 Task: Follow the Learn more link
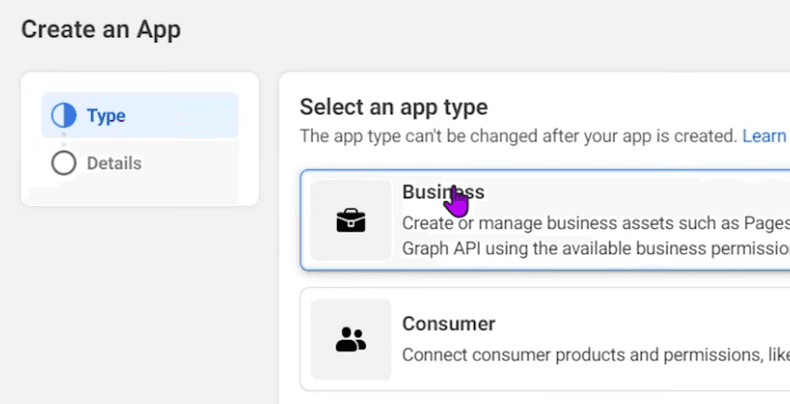[766, 136]
